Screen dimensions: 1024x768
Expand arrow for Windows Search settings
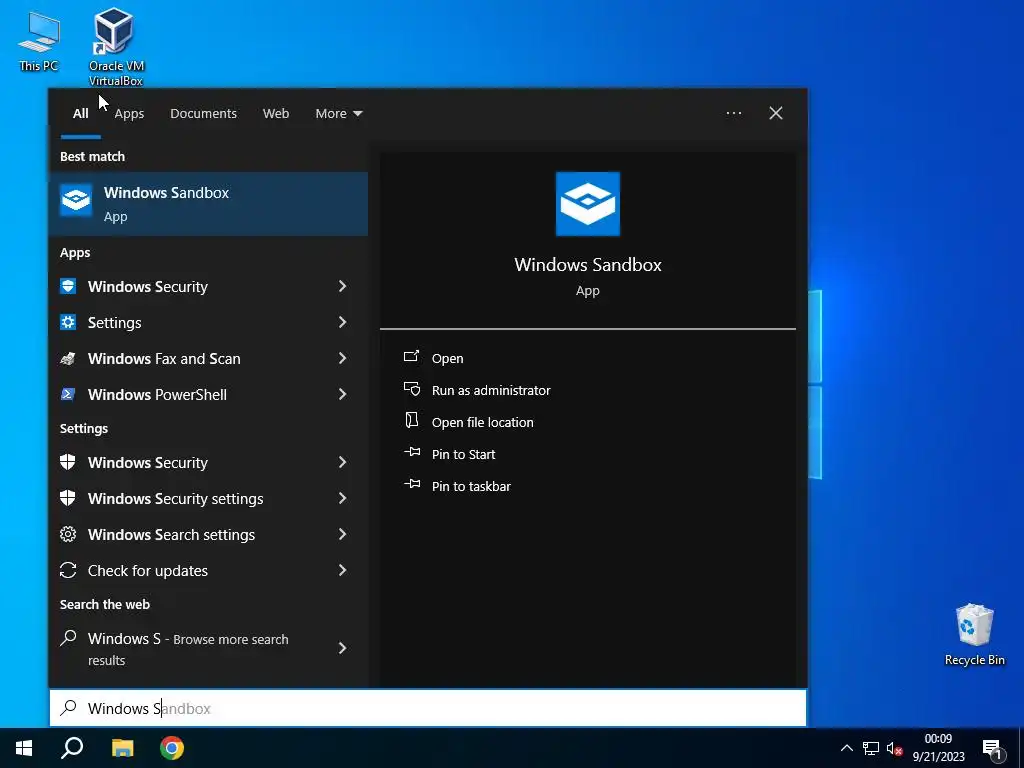342,534
